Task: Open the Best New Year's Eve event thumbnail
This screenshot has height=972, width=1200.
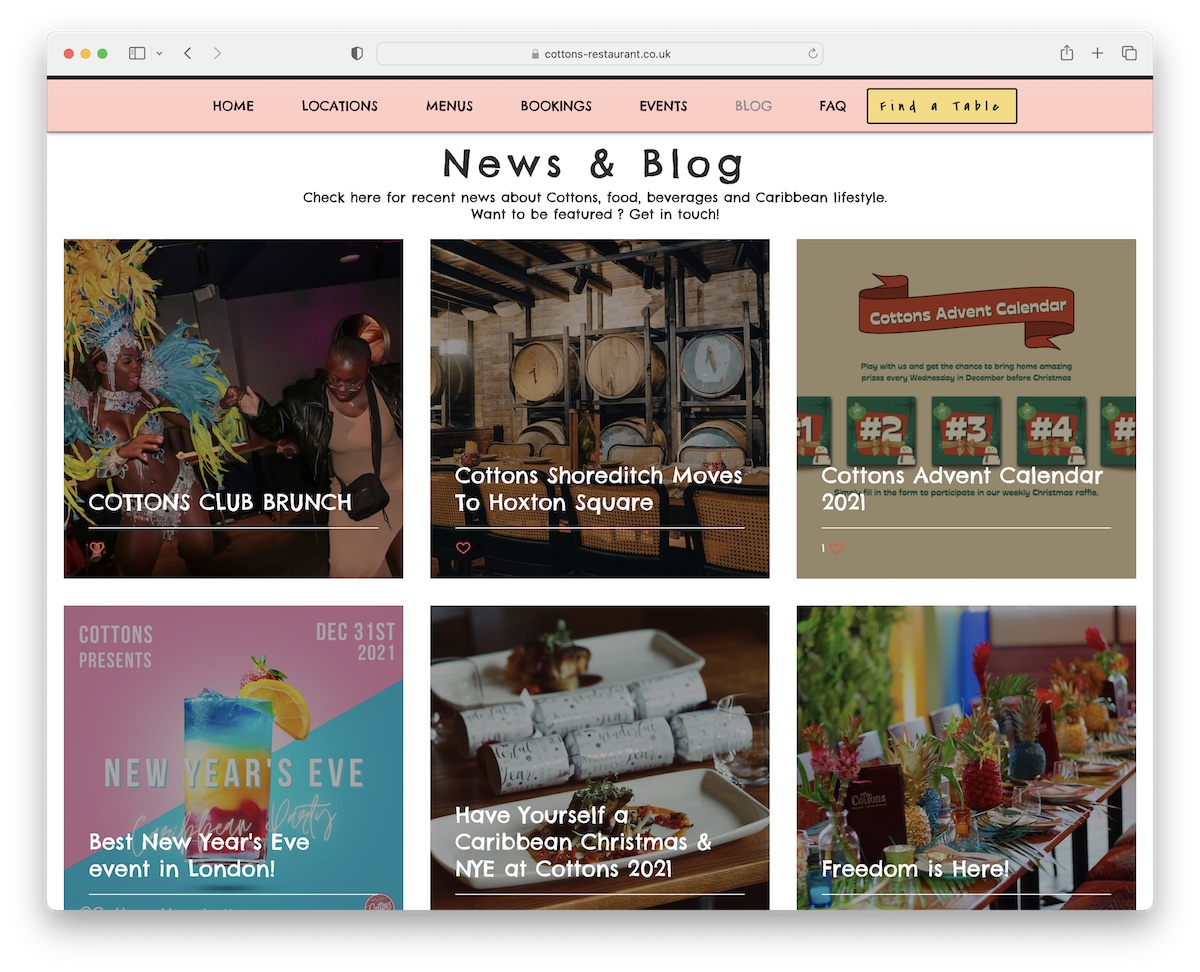Action: pyautogui.click(x=234, y=758)
